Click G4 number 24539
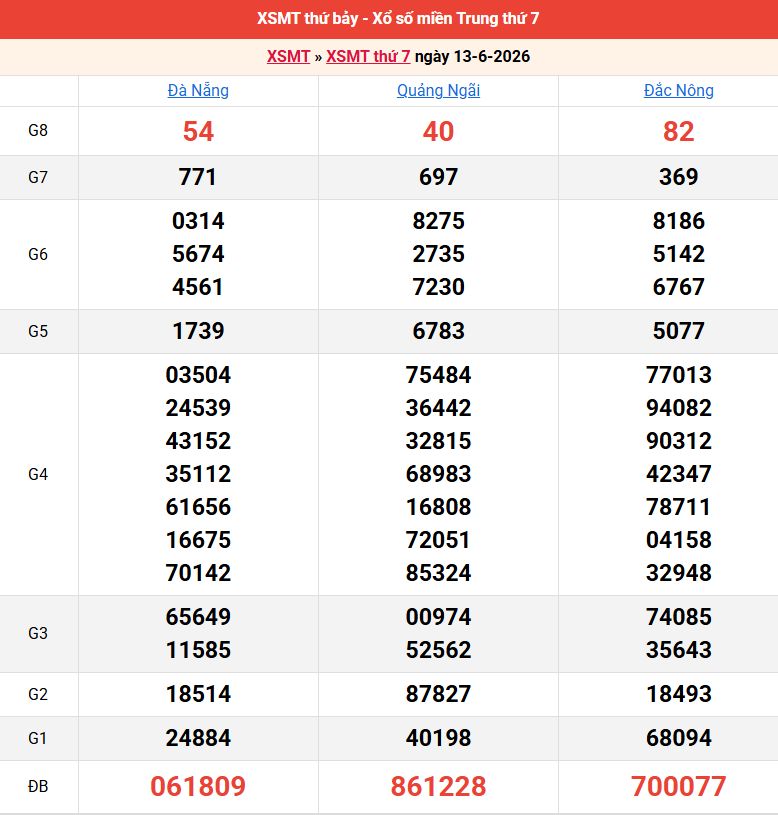 [x=198, y=408]
